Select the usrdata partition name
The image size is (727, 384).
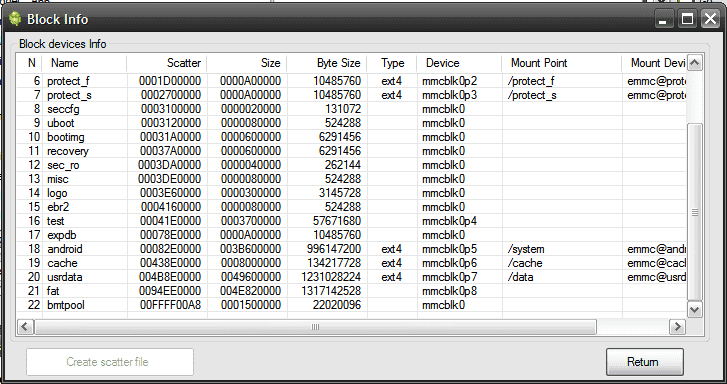[x=64, y=277]
